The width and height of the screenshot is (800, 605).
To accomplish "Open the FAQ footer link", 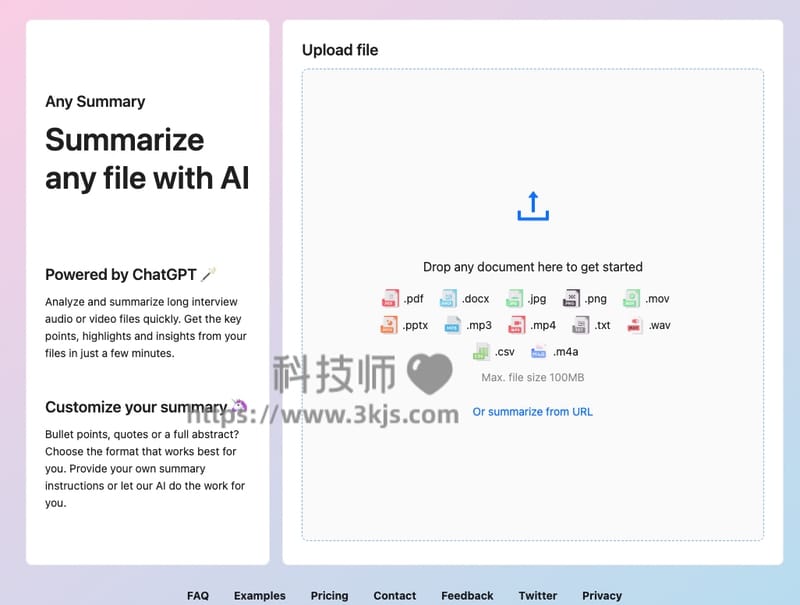I will tap(198, 595).
